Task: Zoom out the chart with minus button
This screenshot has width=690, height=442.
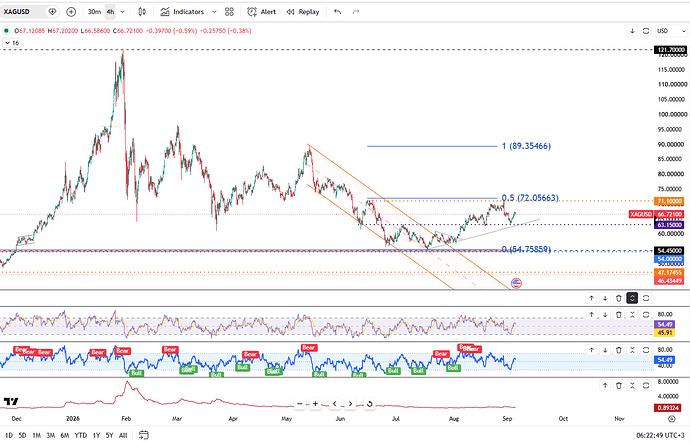Action: coord(300,404)
